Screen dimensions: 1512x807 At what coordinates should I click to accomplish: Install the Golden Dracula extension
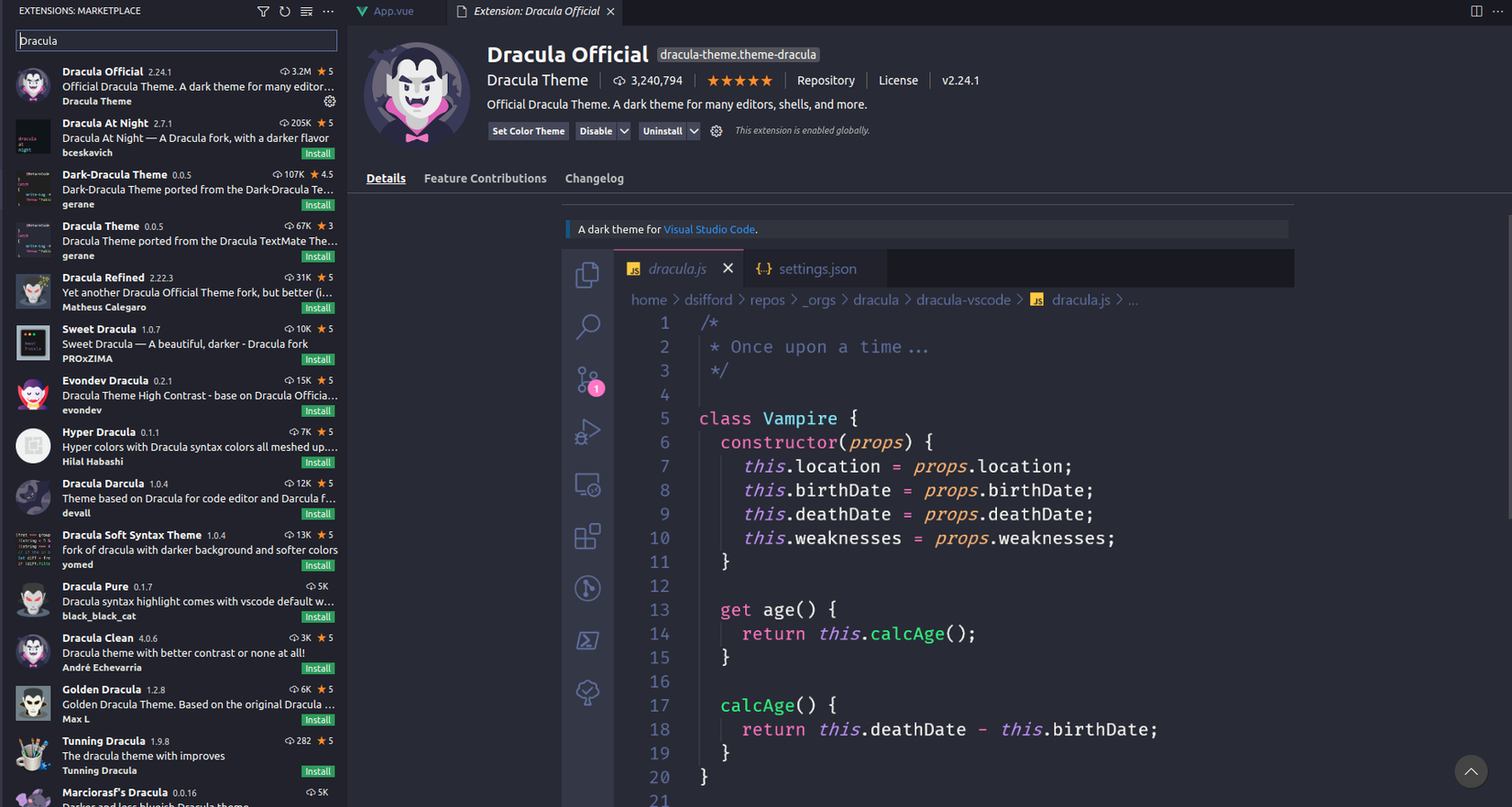(318, 720)
